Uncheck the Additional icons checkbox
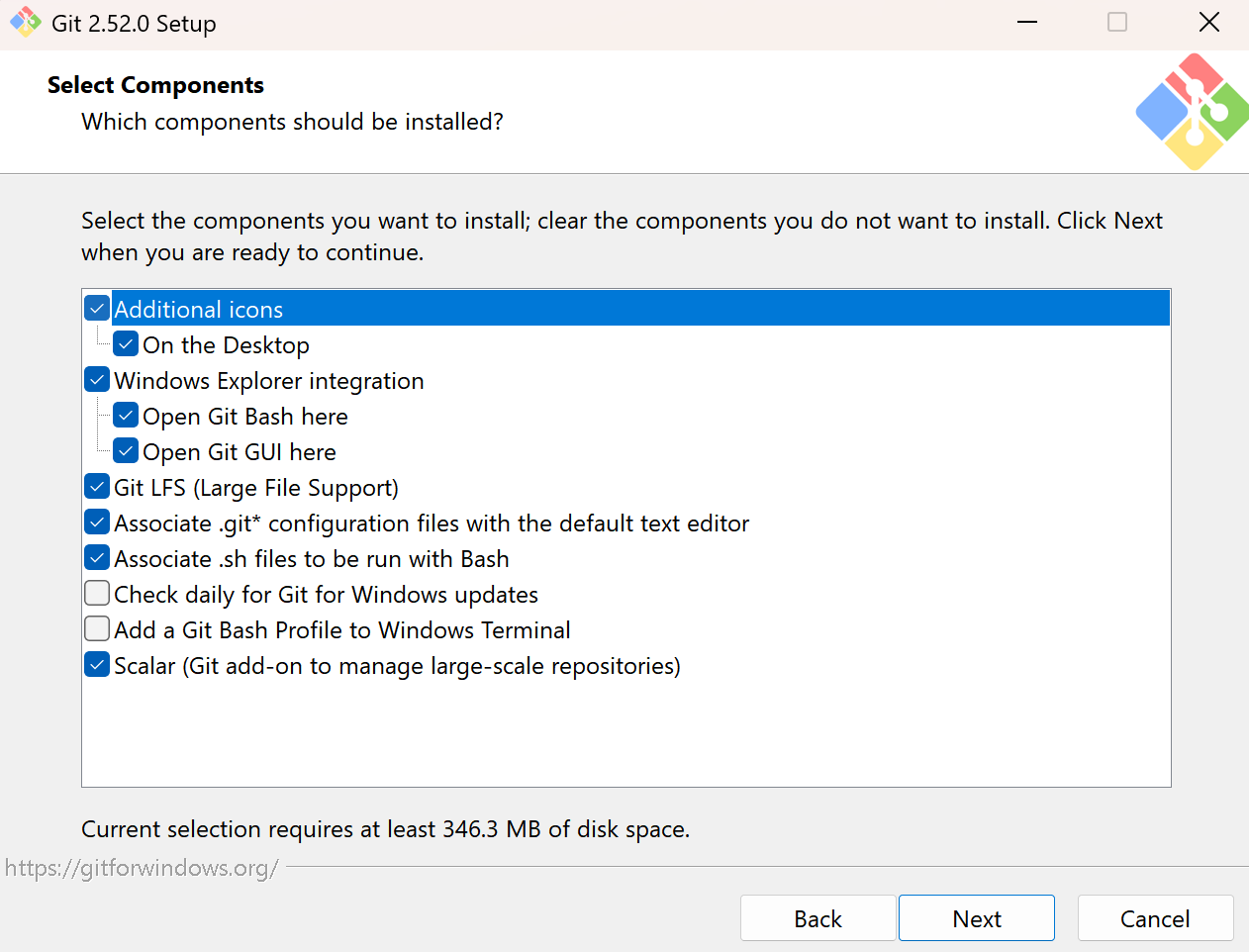Viewport: 1249px width, 952px height. [x=97, y=309]
